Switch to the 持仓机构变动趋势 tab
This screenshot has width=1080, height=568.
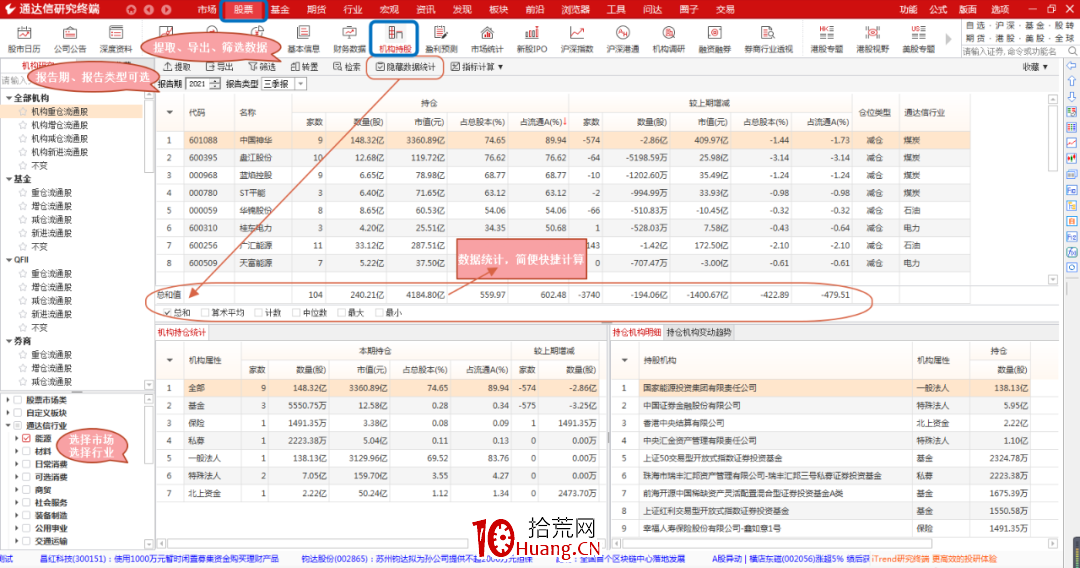699,333
